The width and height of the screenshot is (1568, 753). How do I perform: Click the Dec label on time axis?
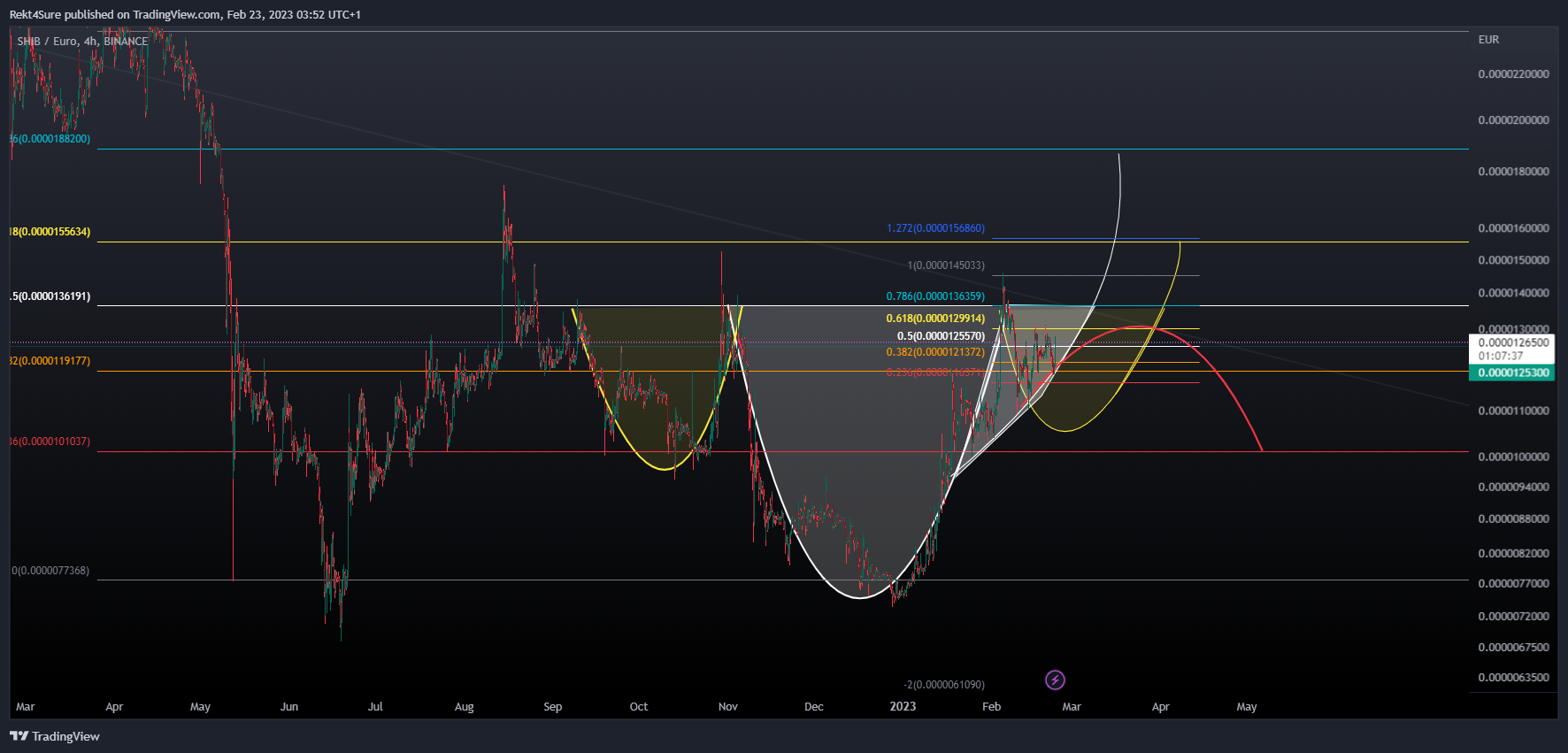[814, 707]
